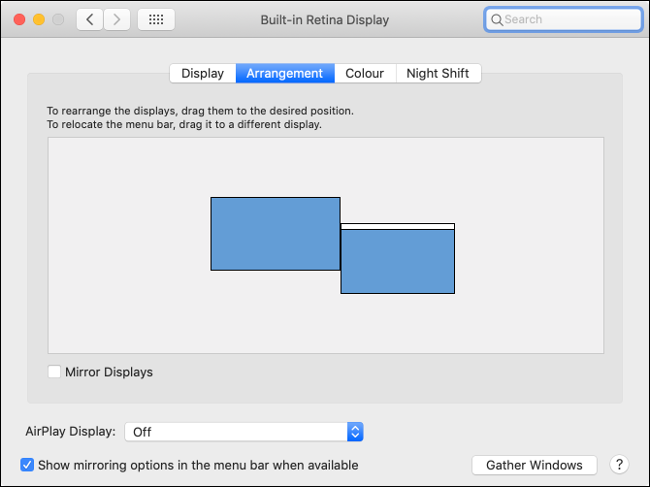Select the right display rectangle
Image resolution: width=650 pixels, height=487 pixels.
coord(397,261)
